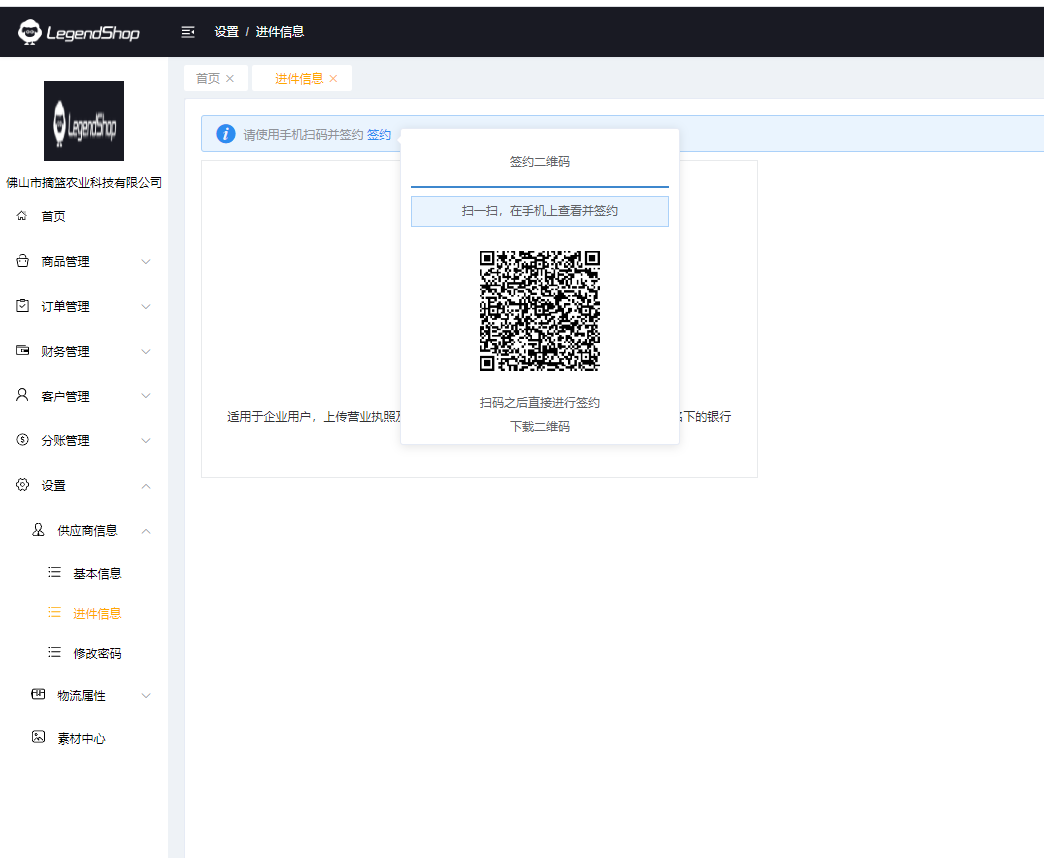Open the 基本信息 menu item
The width and height of the screenshot is (1044, 858).
click(97, 574)
